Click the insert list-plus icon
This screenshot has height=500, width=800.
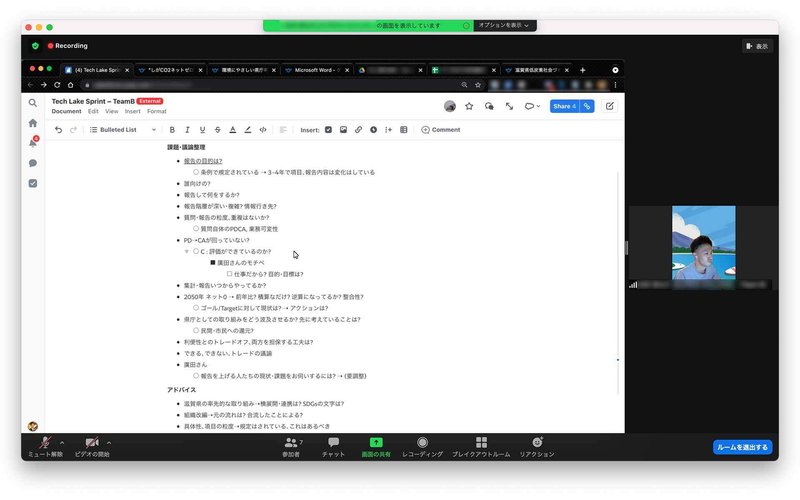click(x=388, y=130)
